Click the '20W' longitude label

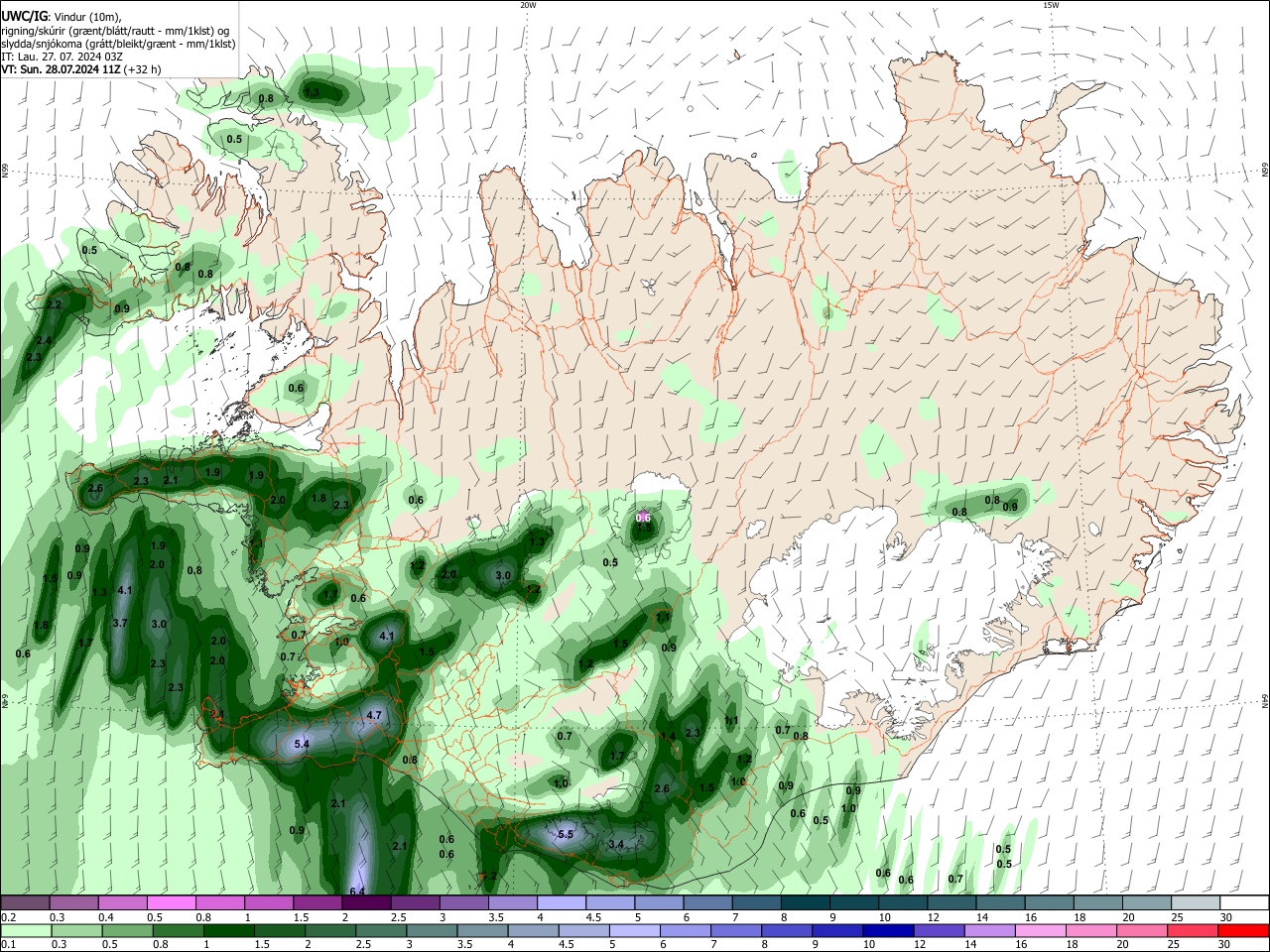pyautogui.click(x=528, y=5)
